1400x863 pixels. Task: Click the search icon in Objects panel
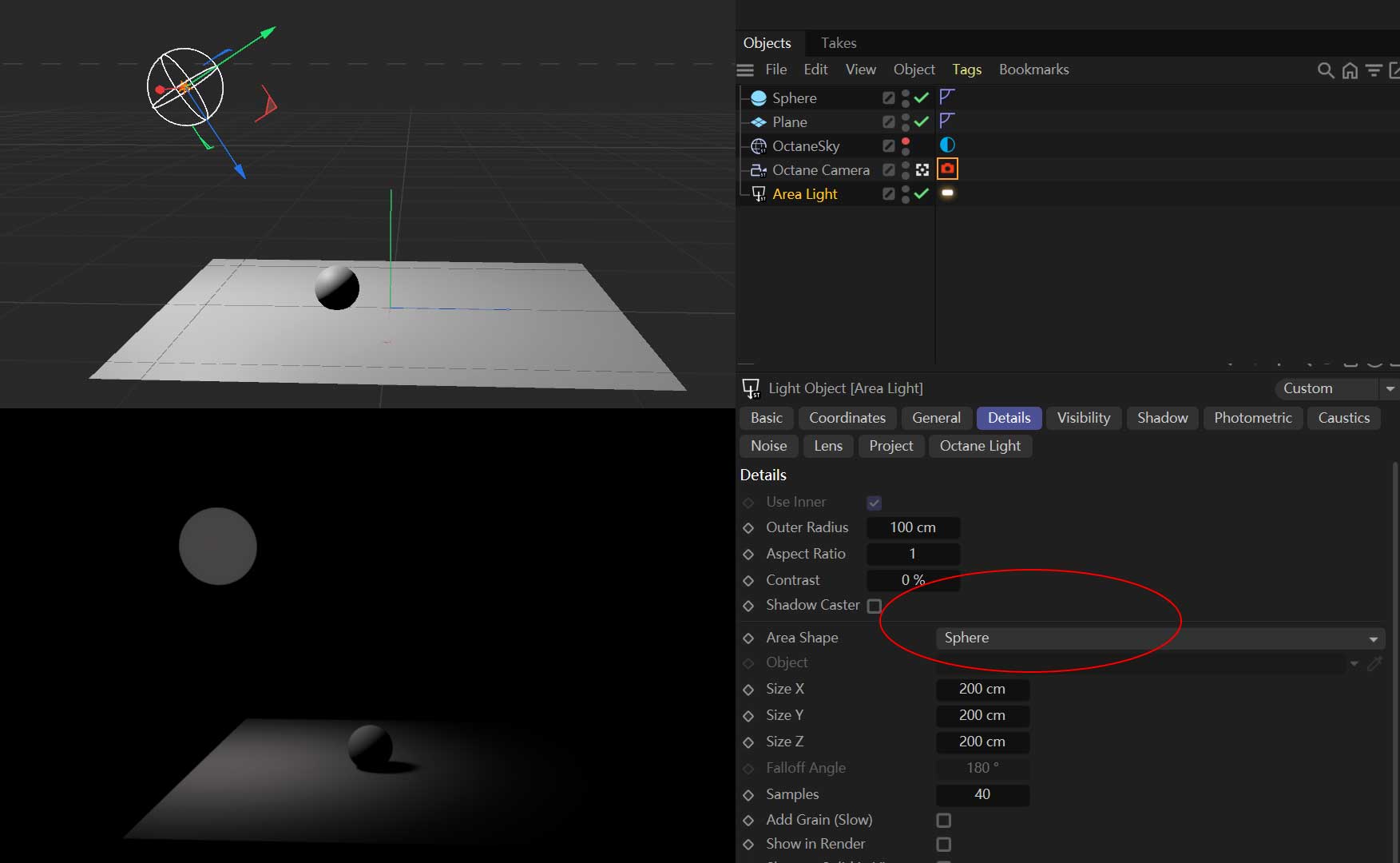point(1326,70)
